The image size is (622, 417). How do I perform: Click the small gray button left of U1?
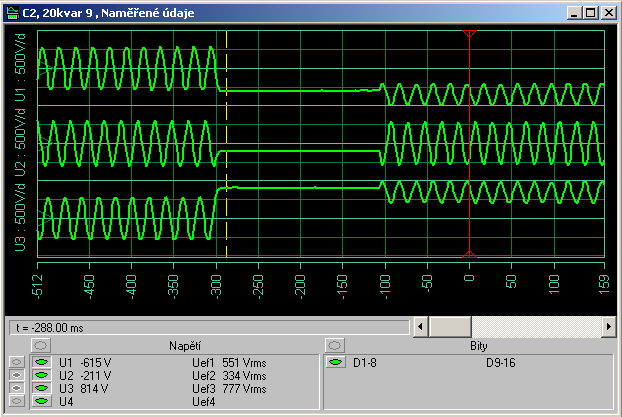coord(17,362)
